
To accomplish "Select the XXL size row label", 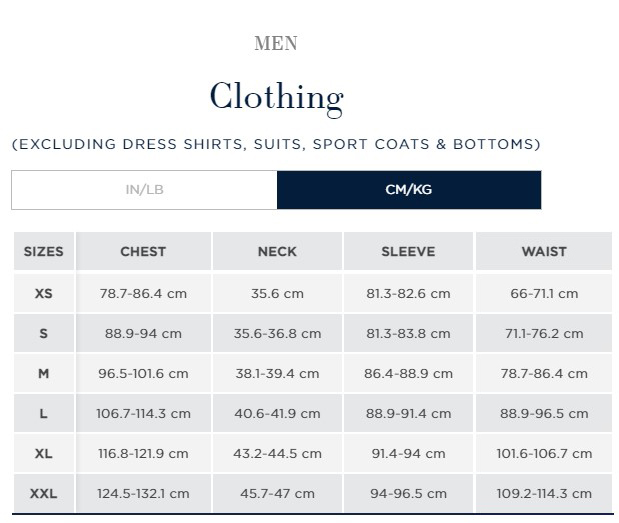I will click(x=43, y=494).
